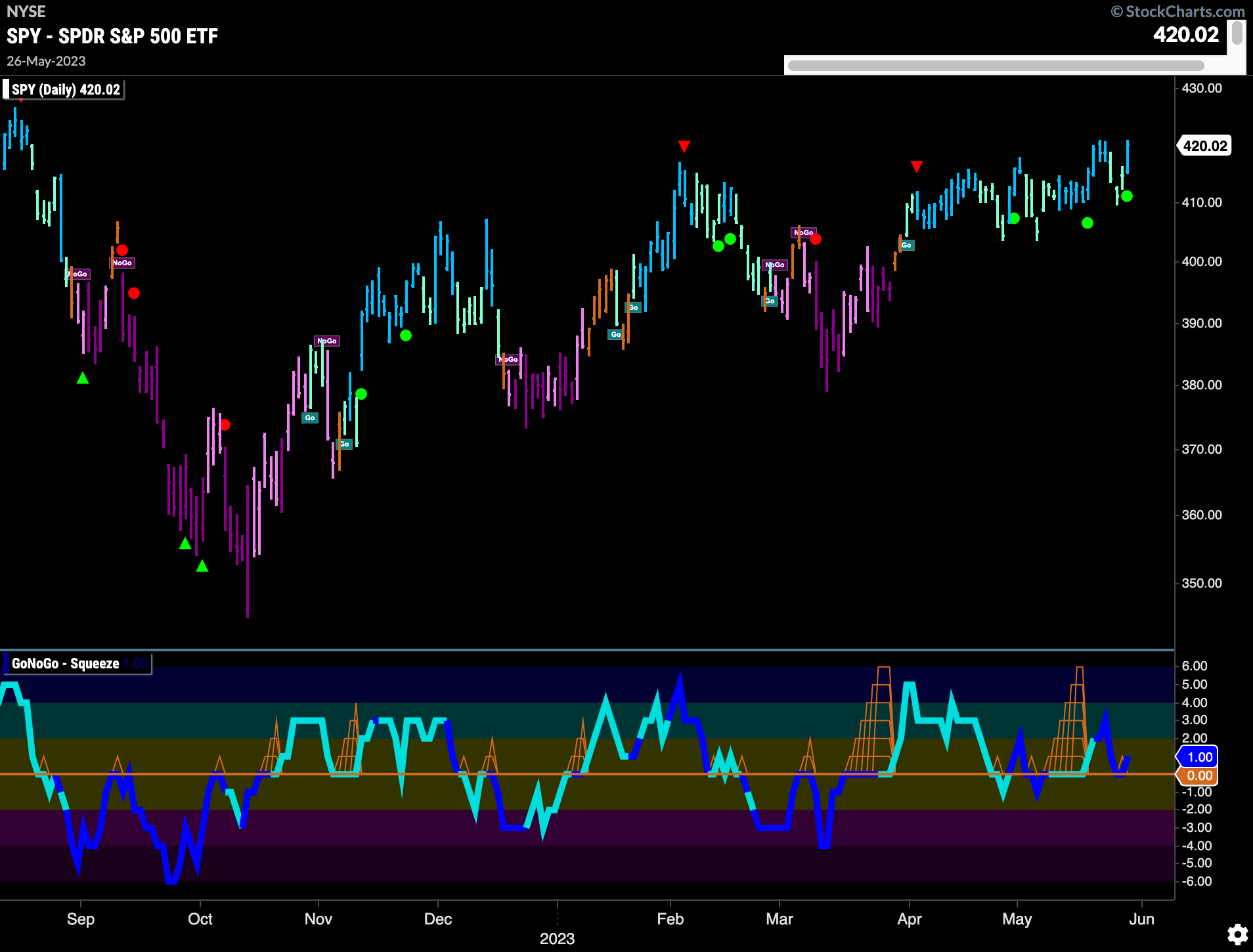Click the large 420.02 price at top right
Image resolution: width=1253 pixels, height=952 pixels.
click(x=1186, y=34)
